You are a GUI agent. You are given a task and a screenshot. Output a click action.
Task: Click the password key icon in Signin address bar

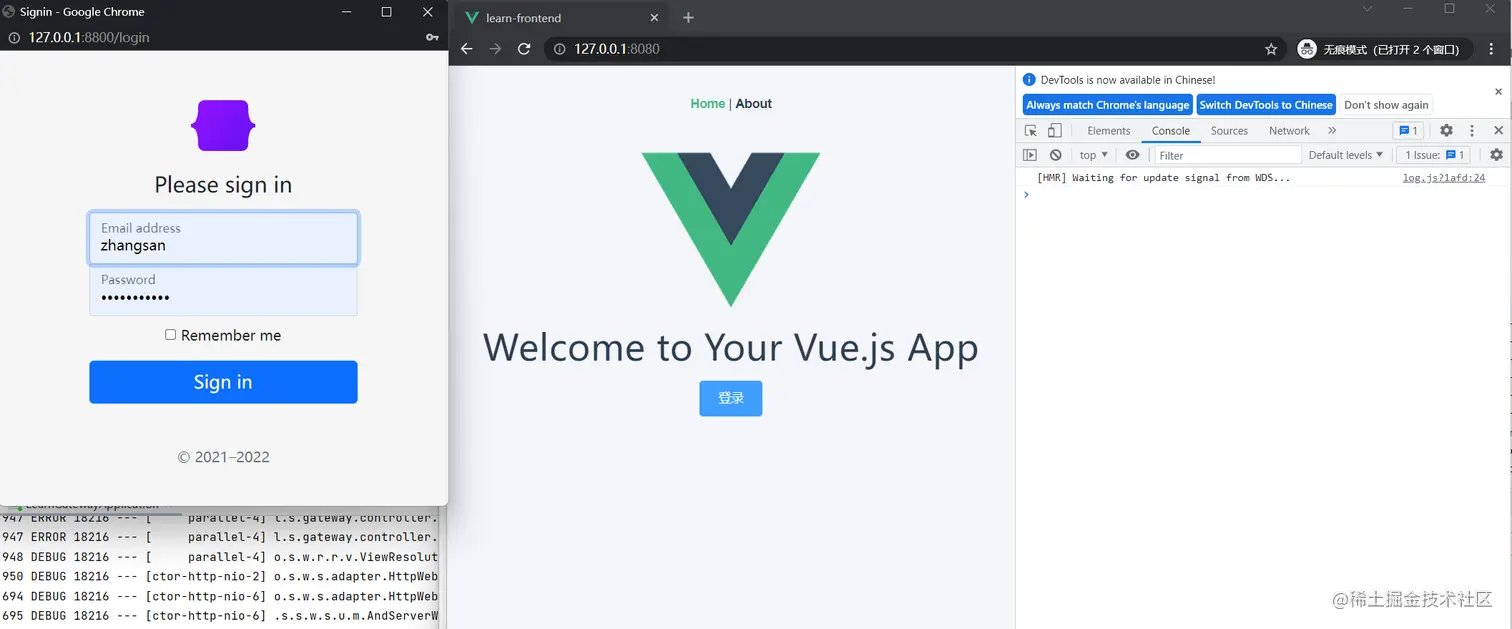coord(432,37)
